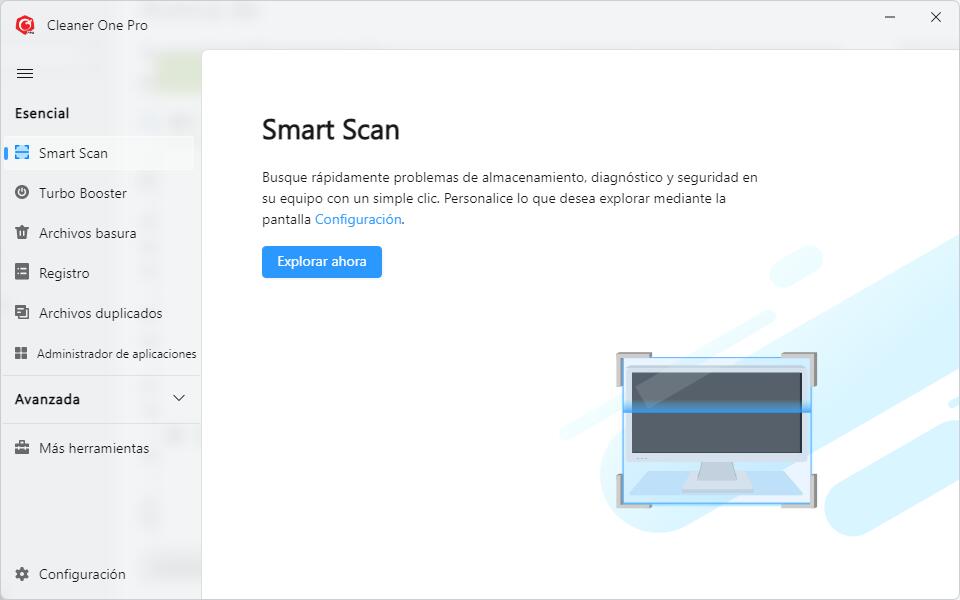Click the Administrador de aplicaciones grid icon
This screenshot has height=600, width=960.
click(x=21, y=353)
